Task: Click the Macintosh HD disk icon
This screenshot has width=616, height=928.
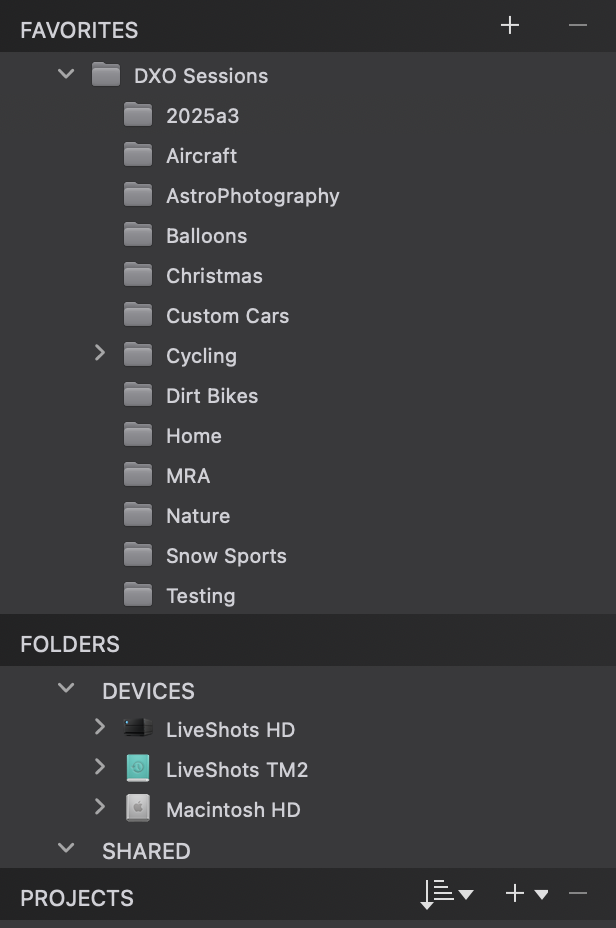Action: (x=138, y=809)
